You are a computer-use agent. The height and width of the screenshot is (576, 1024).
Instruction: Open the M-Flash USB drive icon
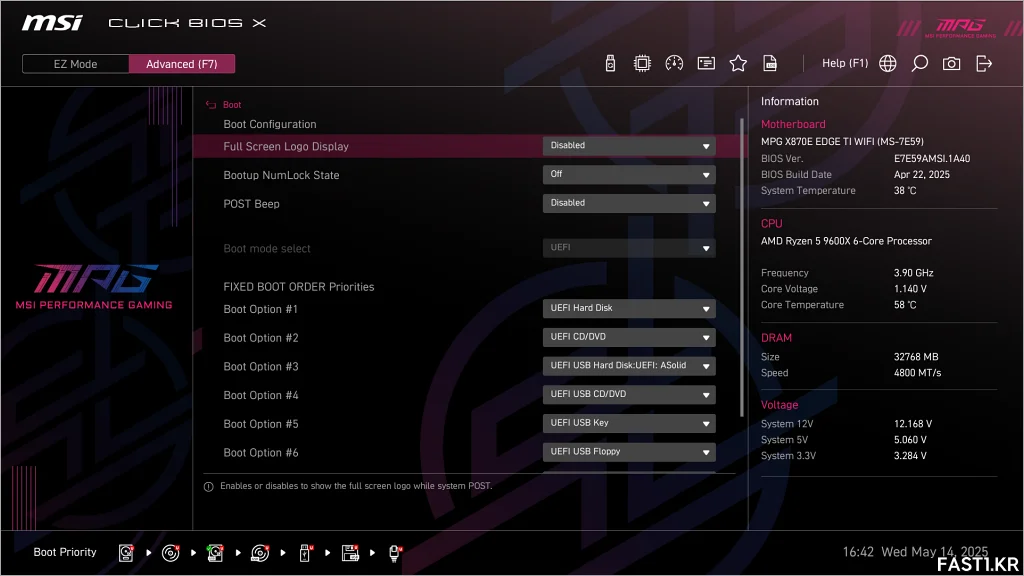(x=610, y=63)
